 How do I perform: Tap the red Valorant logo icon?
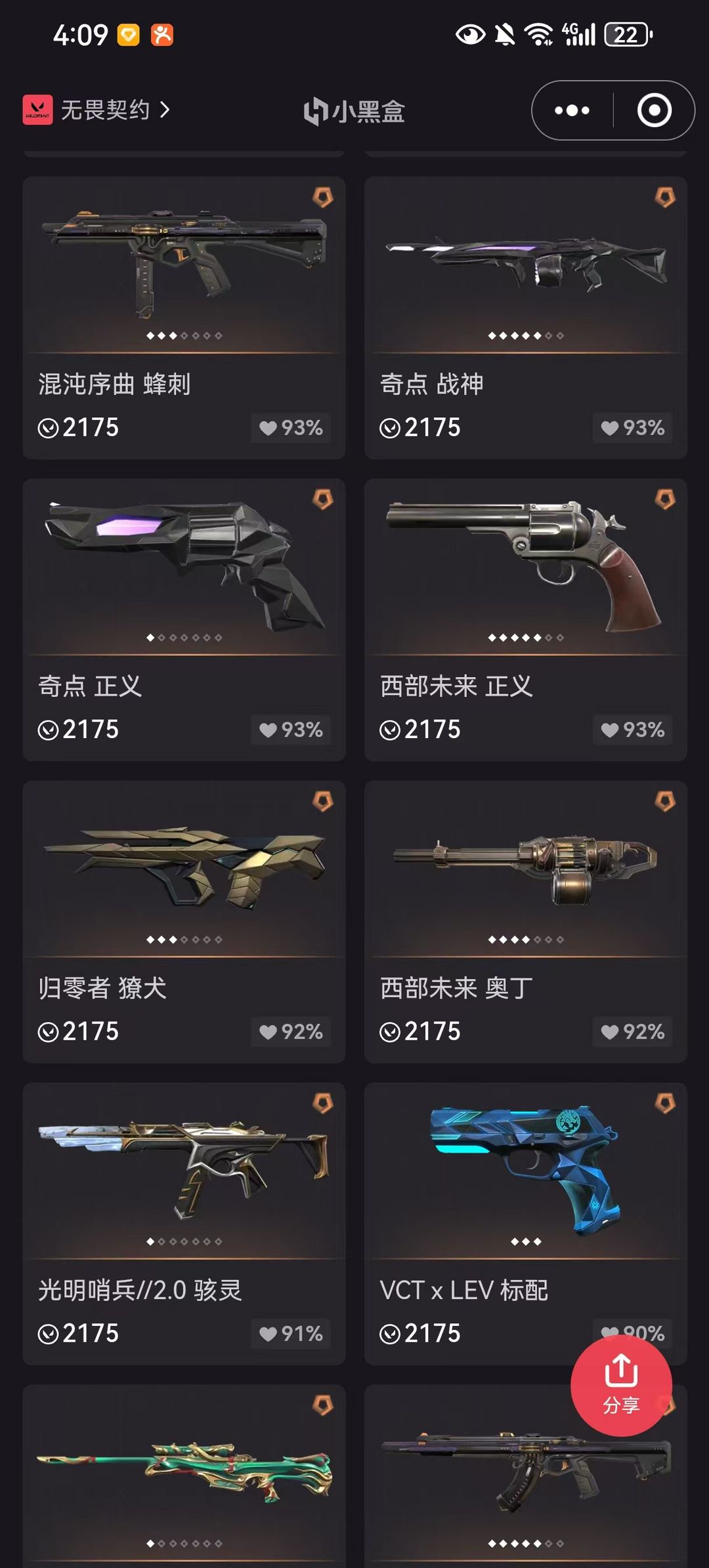coord(37,110)
